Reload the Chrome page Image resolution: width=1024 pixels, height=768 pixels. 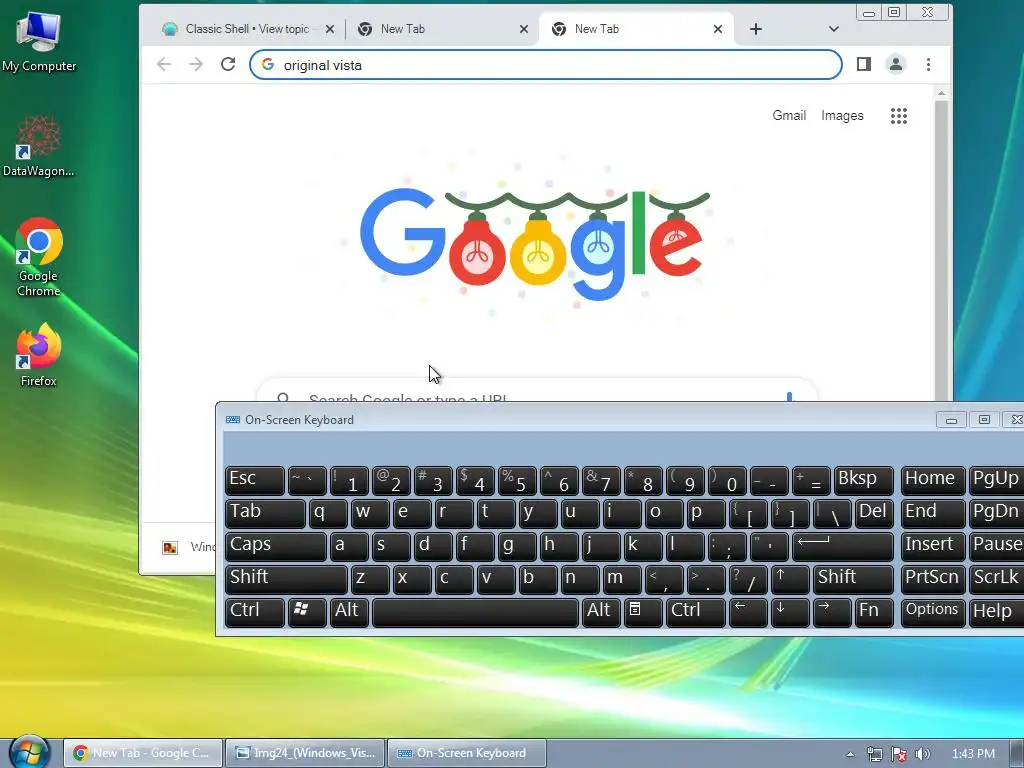click(x=228, y=64)
